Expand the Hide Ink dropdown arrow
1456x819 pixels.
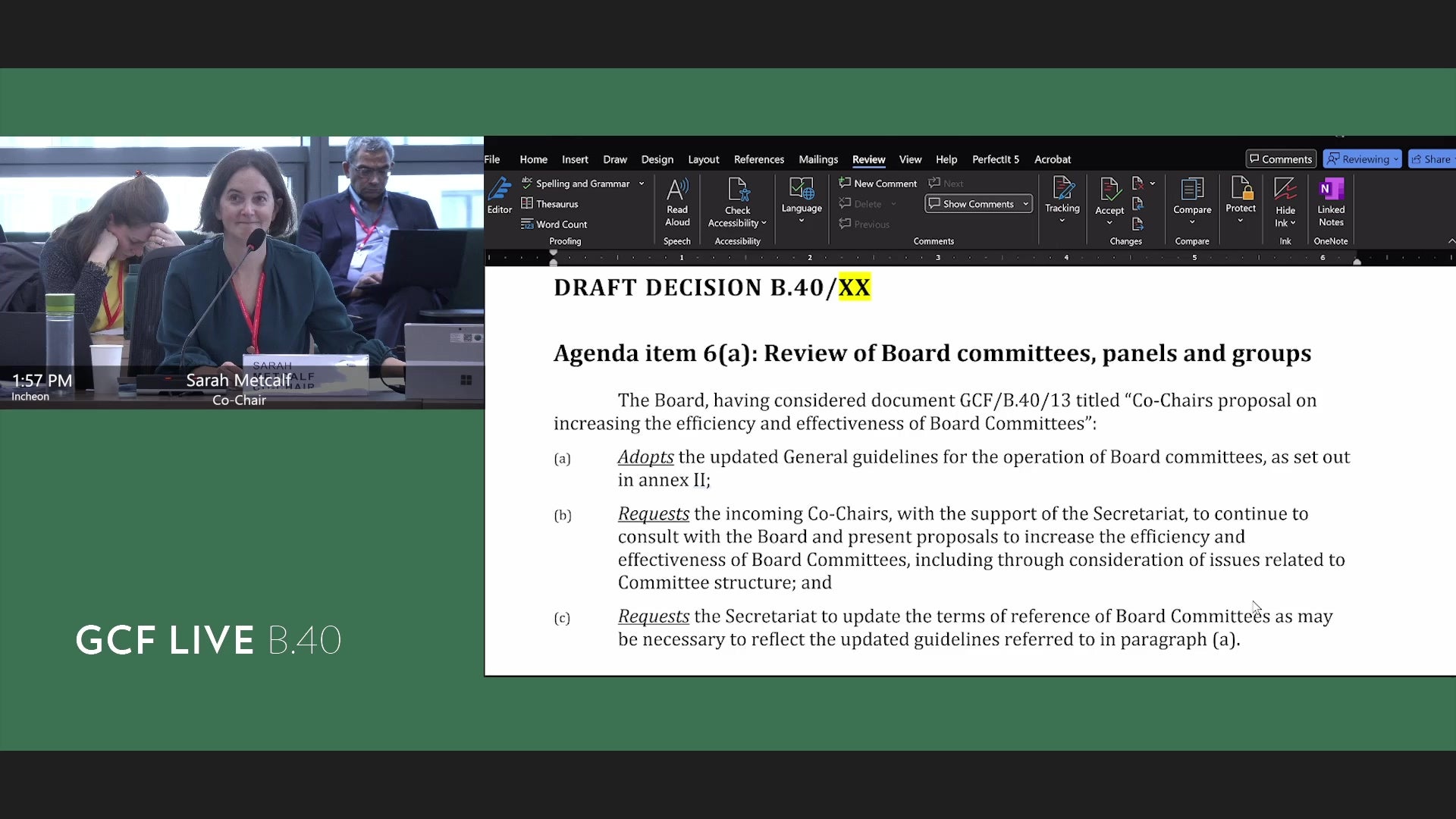point(1293,223)
